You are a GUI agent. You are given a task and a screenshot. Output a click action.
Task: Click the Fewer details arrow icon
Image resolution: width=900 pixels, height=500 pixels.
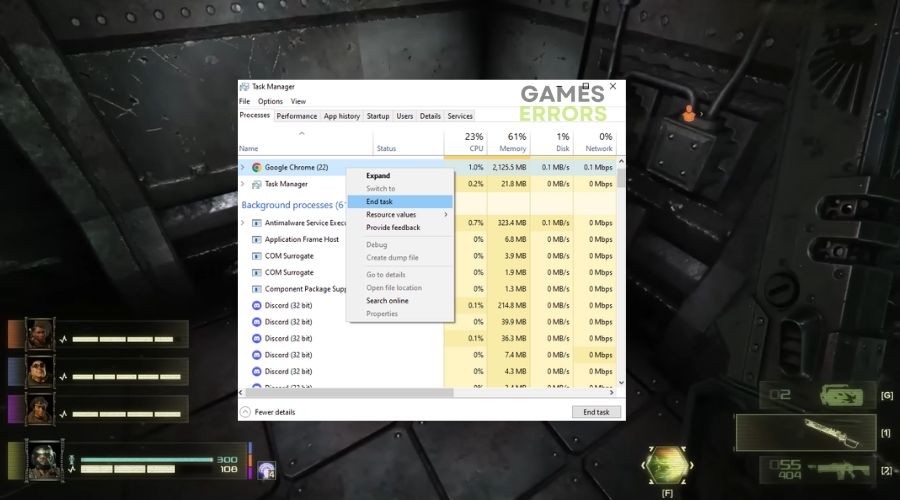point(245,412)
